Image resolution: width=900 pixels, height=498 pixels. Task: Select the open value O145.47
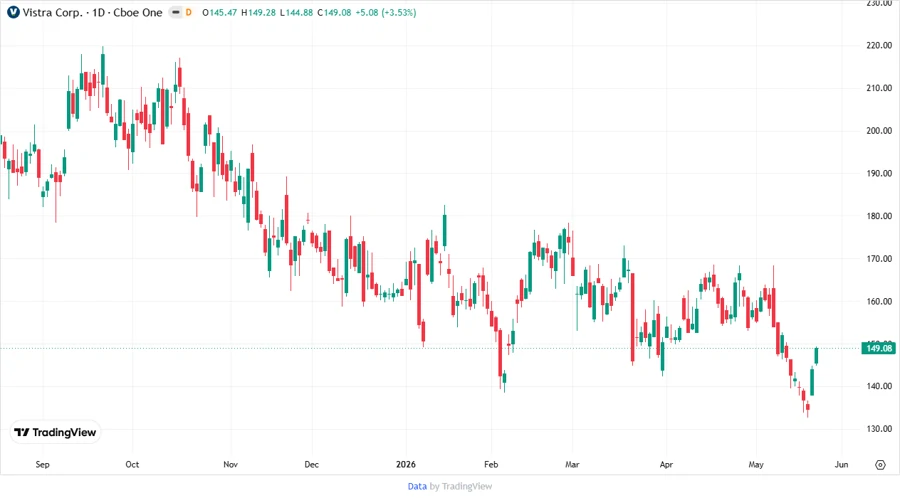(x=219, y=12)
